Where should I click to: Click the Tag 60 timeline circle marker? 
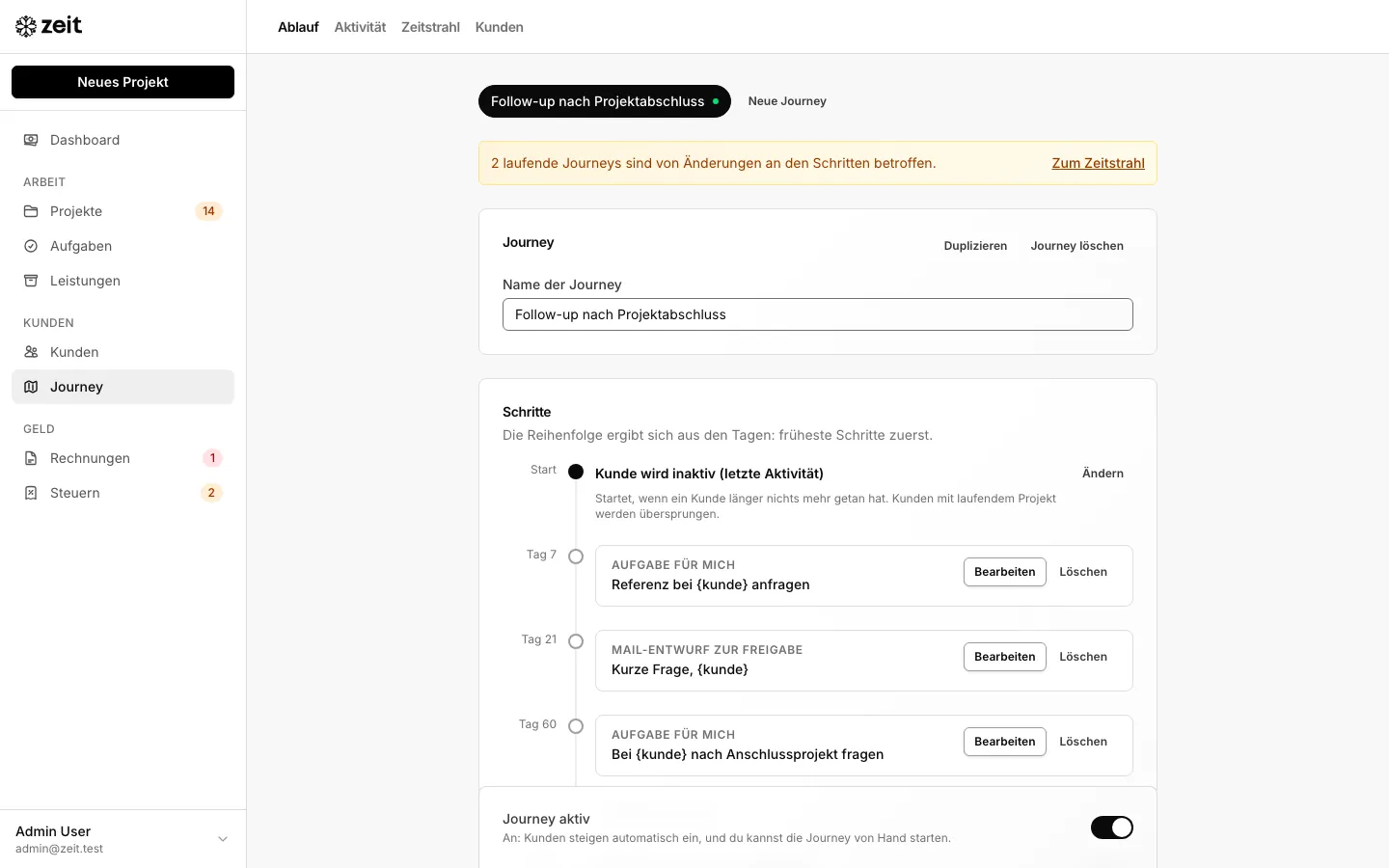576,726
